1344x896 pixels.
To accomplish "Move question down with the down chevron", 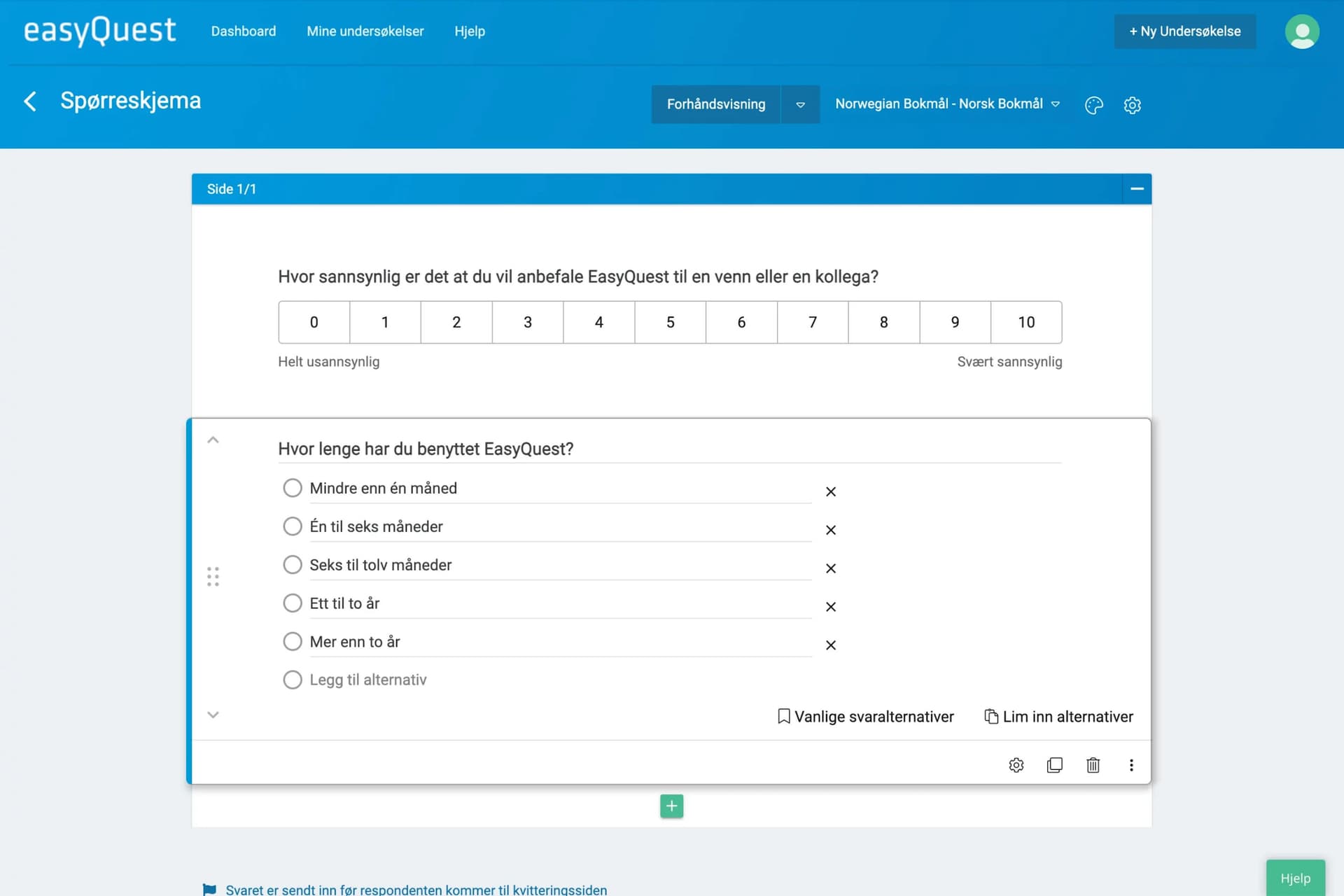I will [213, 715].
